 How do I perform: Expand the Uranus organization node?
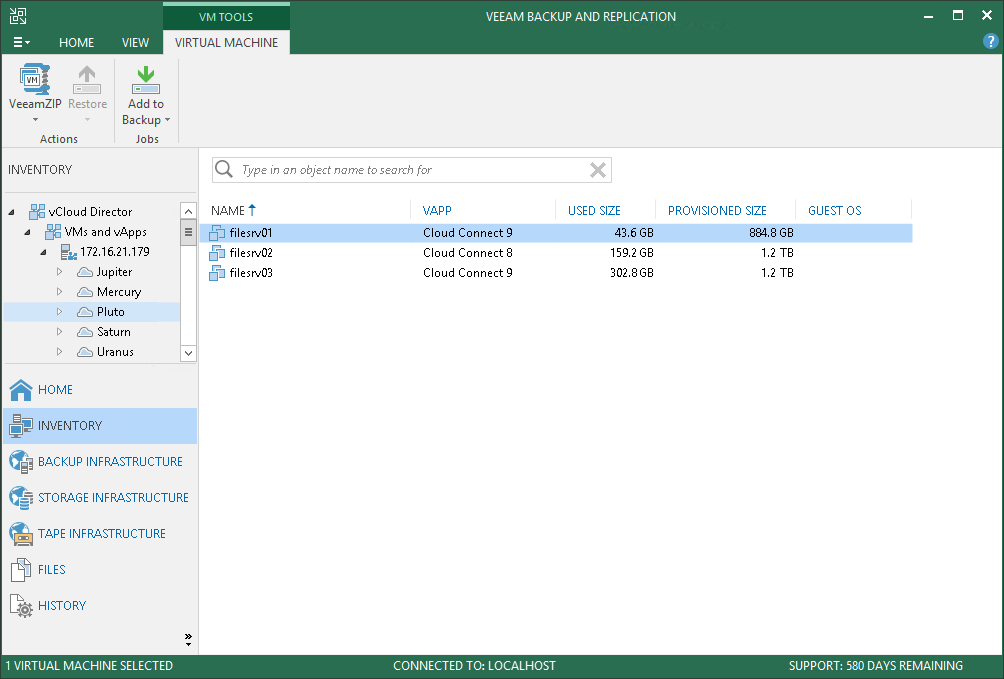(60, 351)
